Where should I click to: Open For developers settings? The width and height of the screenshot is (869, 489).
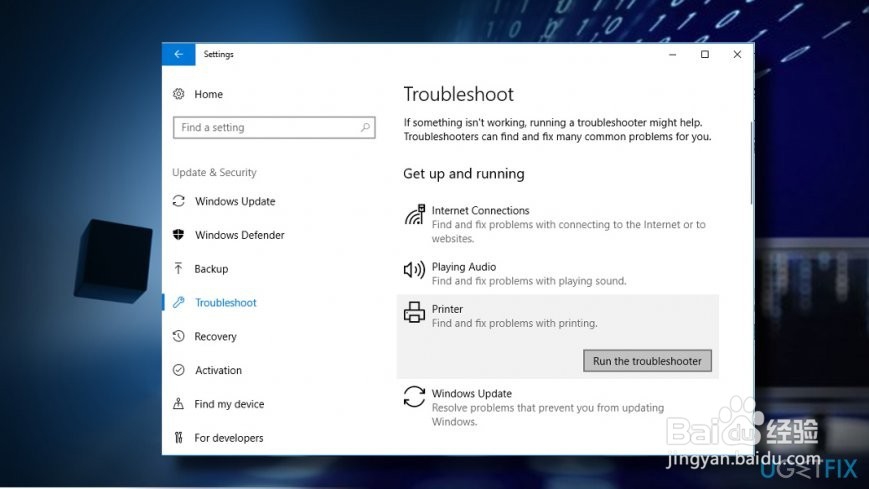[228, 438]
